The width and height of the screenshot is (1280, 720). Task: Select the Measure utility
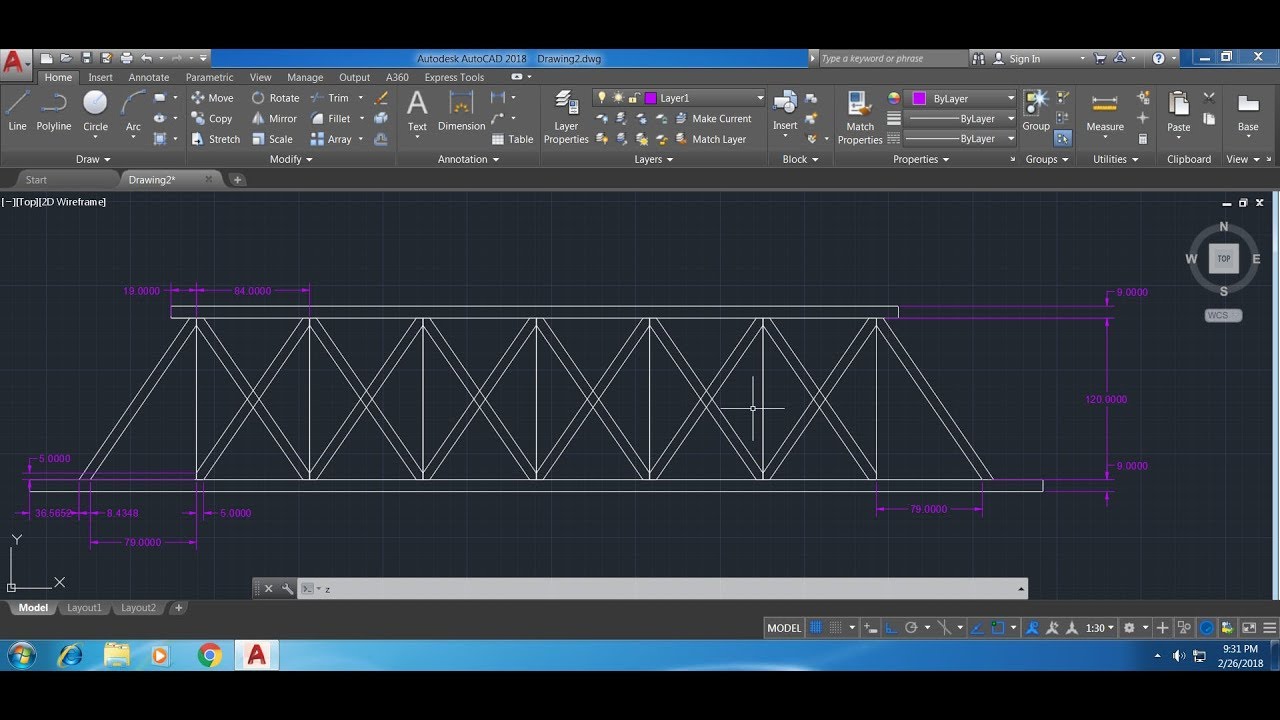[1105, 112]
